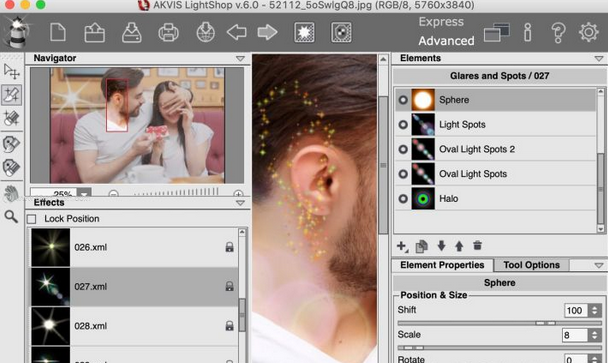
Task: Print the image with the printer icon
Action: 168,32
